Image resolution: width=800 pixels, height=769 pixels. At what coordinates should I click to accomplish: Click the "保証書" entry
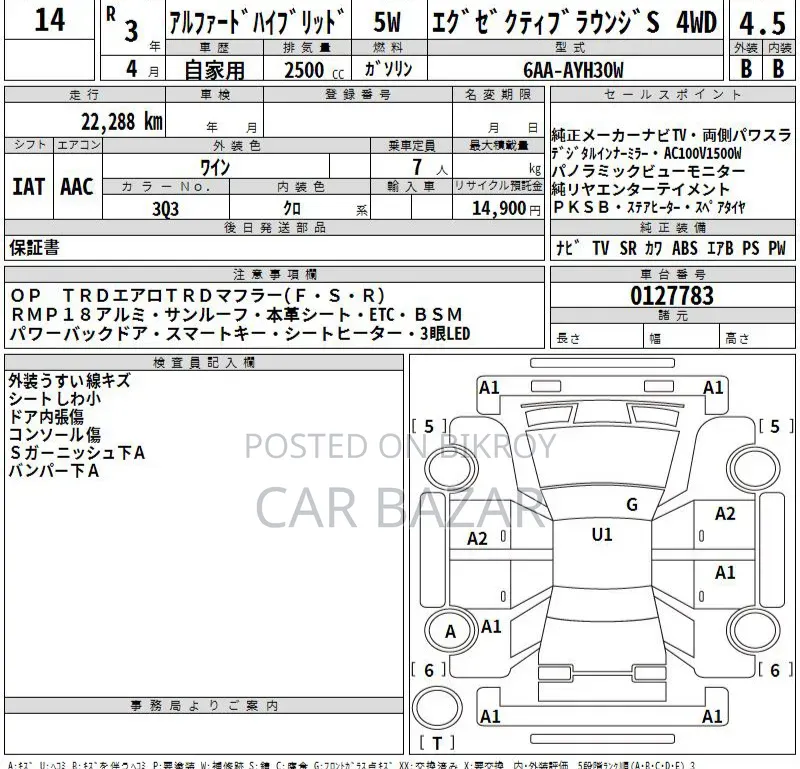tap(34, 247)
